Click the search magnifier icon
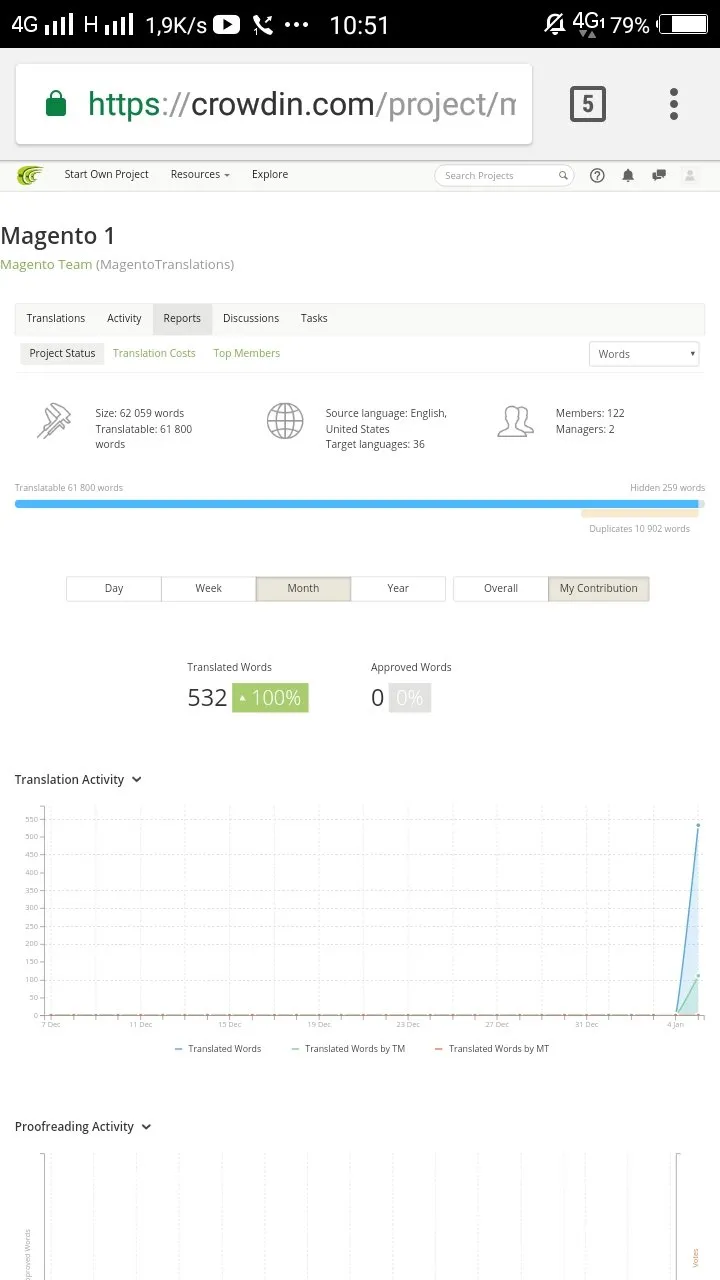720x1280 pixels. (563, 175)
